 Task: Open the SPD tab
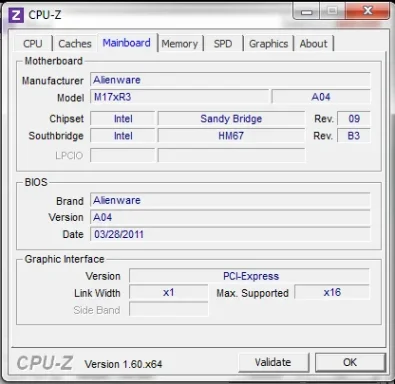[x=223, y=44]
